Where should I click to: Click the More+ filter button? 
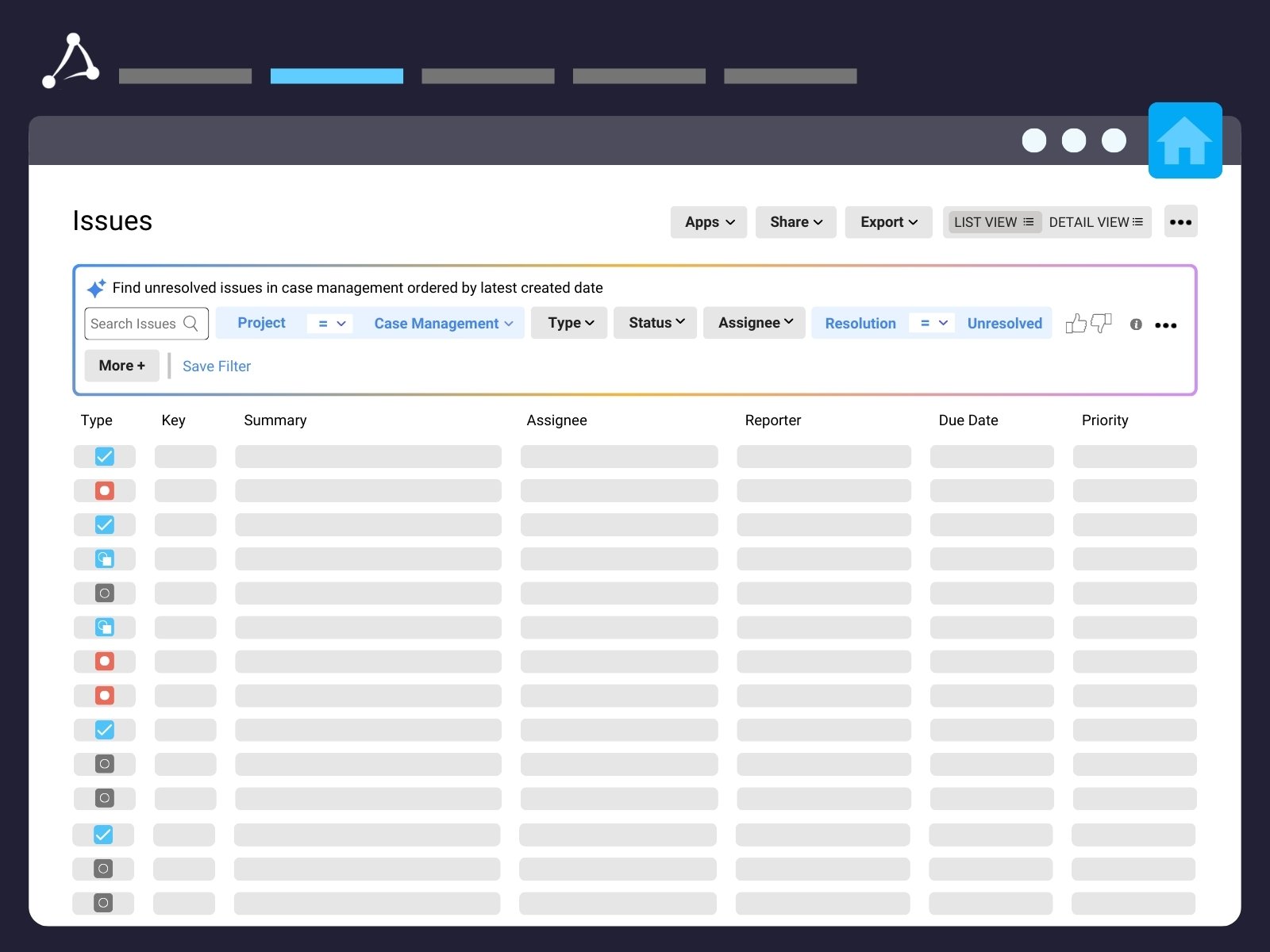tap(121, 366)
